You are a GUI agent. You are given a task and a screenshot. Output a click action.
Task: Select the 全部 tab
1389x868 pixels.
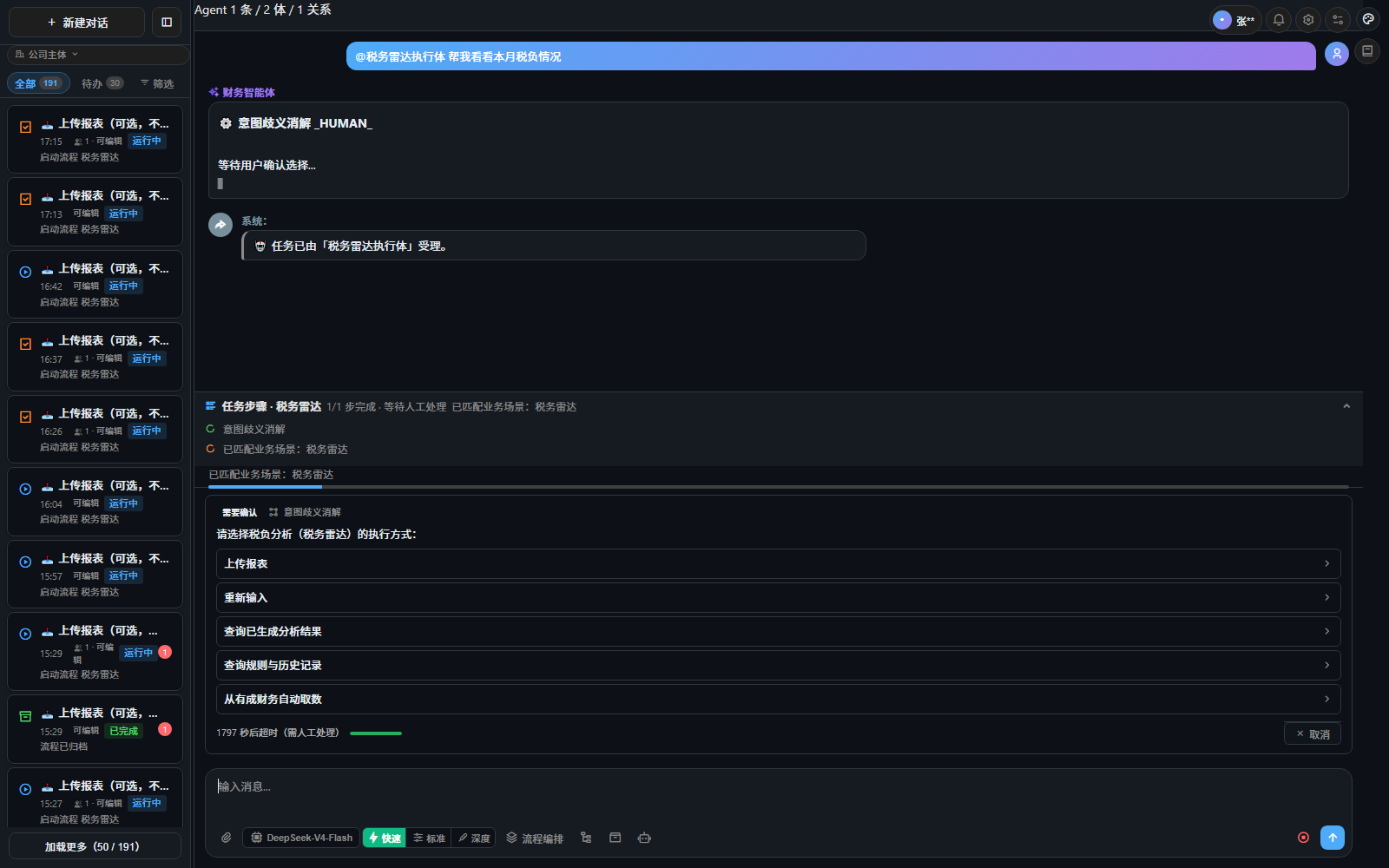pyautogui.click(x=37, y=83)
